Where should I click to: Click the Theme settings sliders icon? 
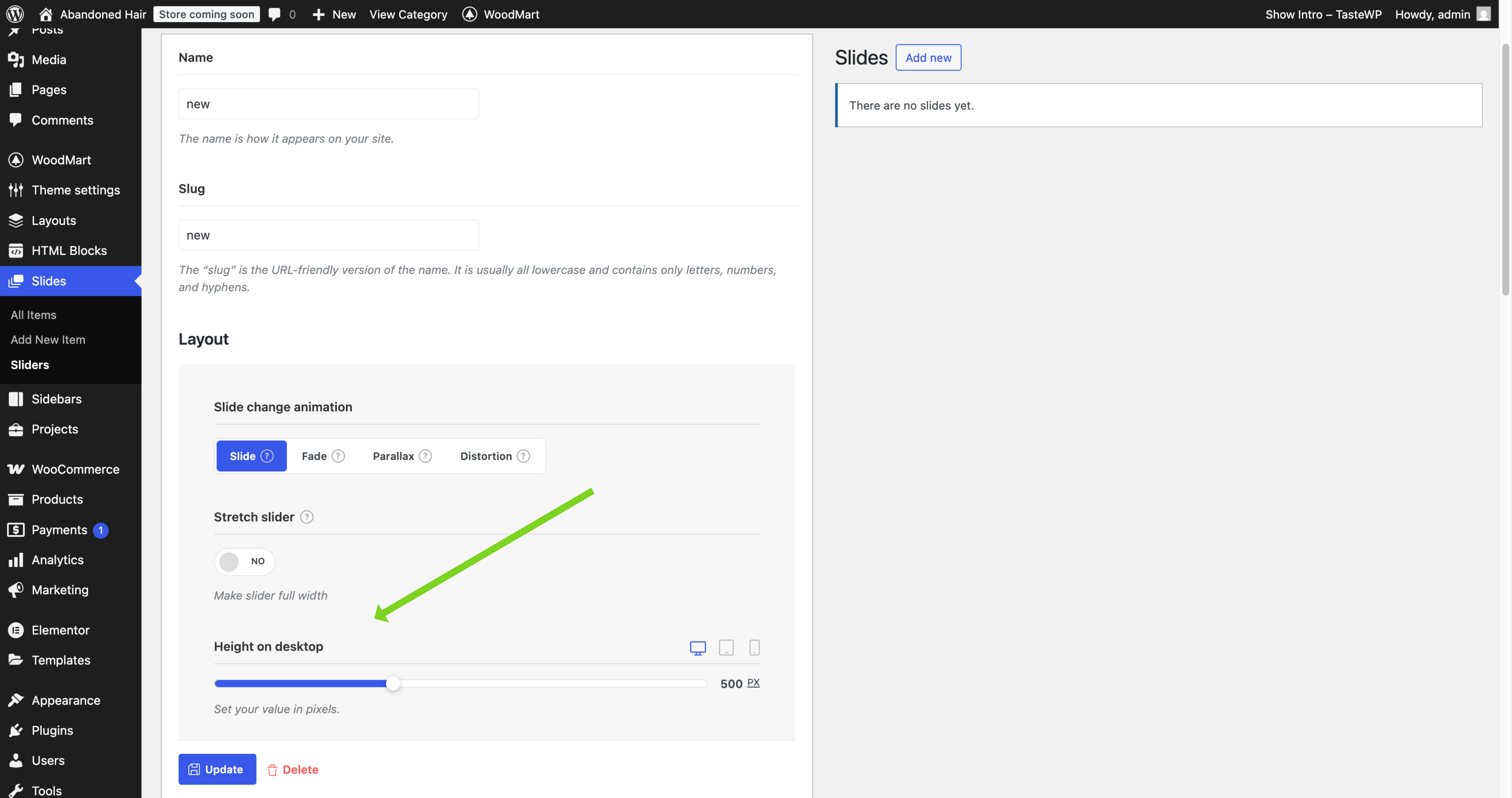point(16,190)
